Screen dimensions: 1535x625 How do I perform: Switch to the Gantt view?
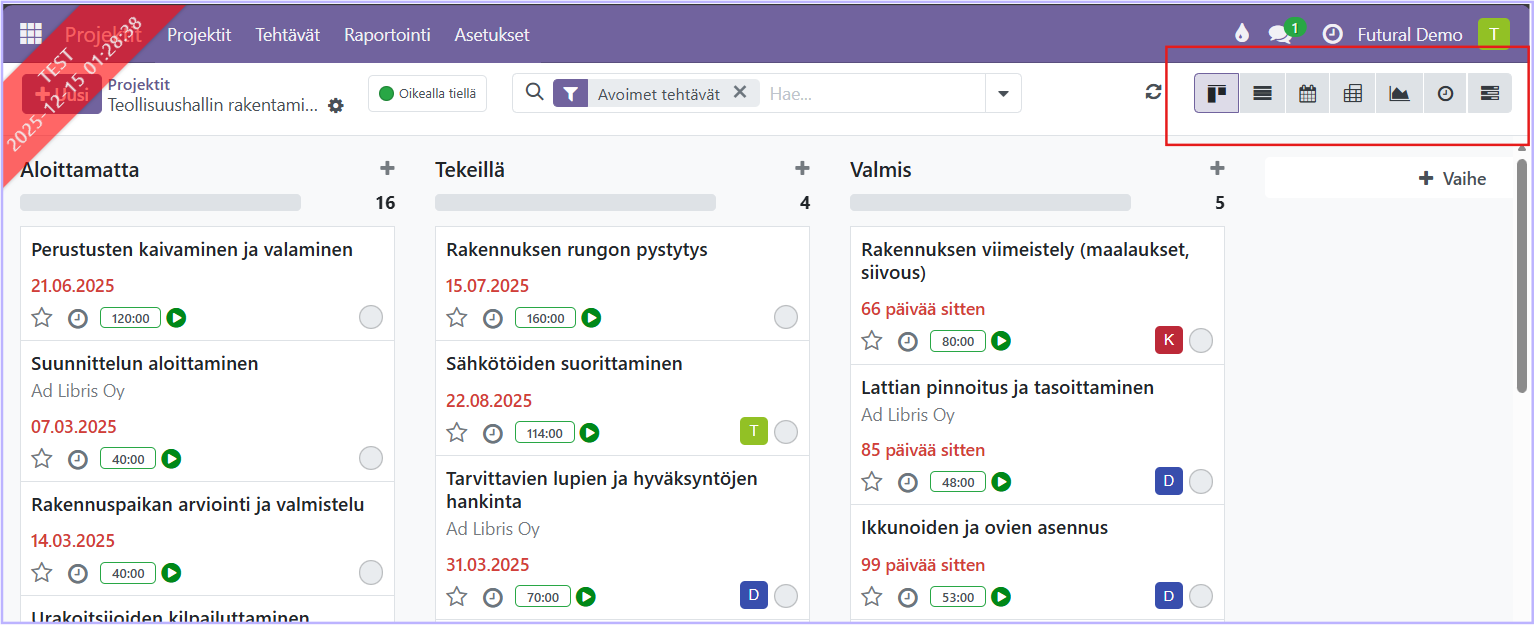1490,94
